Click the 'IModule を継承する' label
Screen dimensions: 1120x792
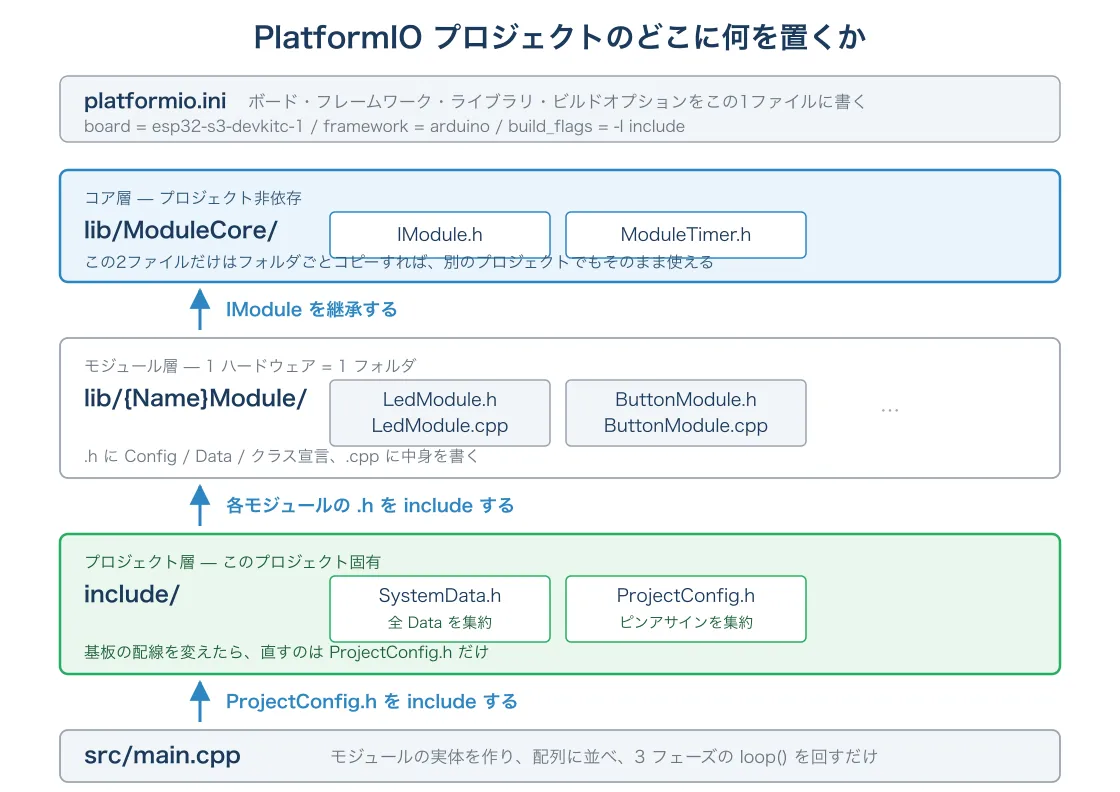pos(311,309)
